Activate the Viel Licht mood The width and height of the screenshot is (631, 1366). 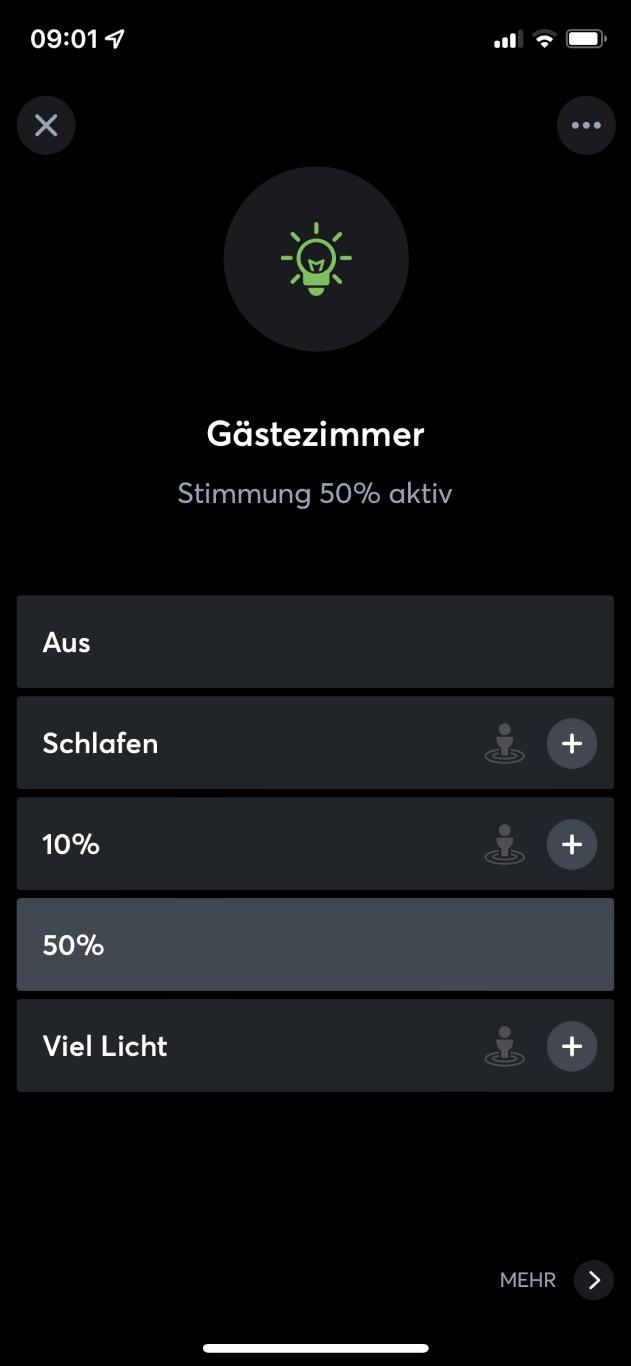[250, 1046]
